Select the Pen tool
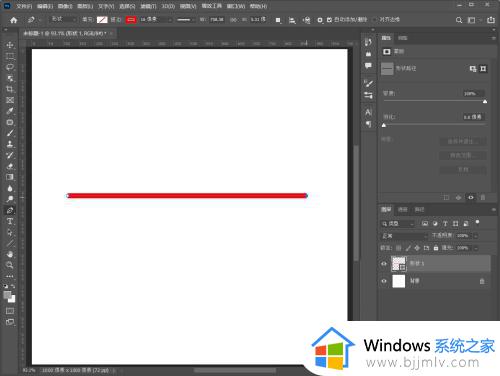Viewport: 500px width, 376px height. [10, 210]
